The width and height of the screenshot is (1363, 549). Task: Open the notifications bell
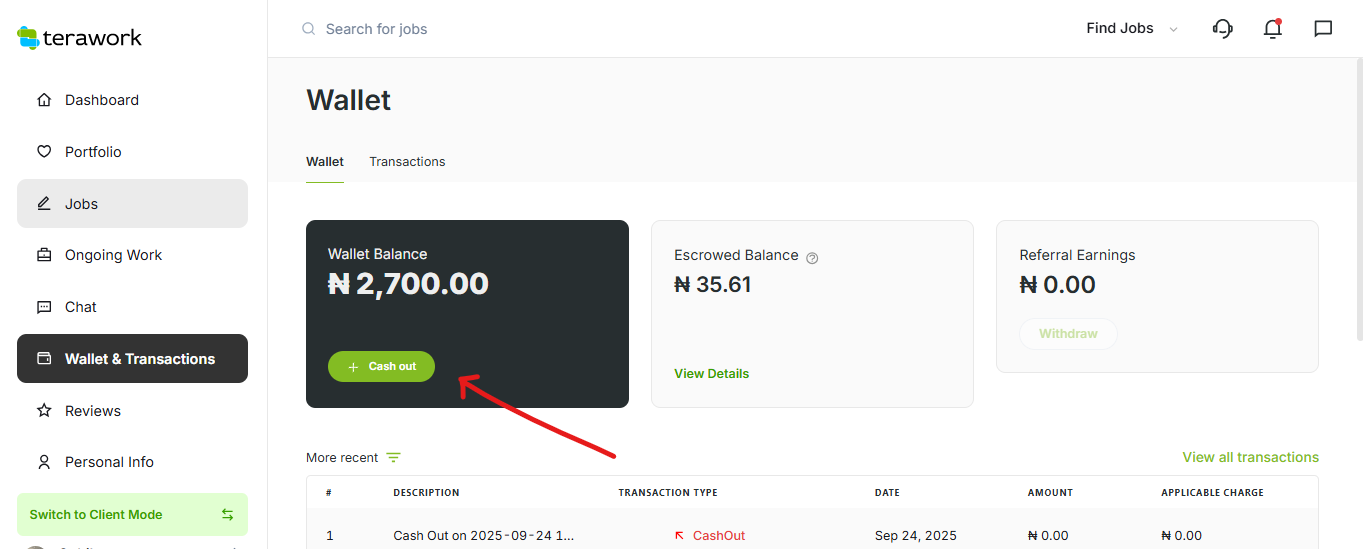click(1272, 29)
